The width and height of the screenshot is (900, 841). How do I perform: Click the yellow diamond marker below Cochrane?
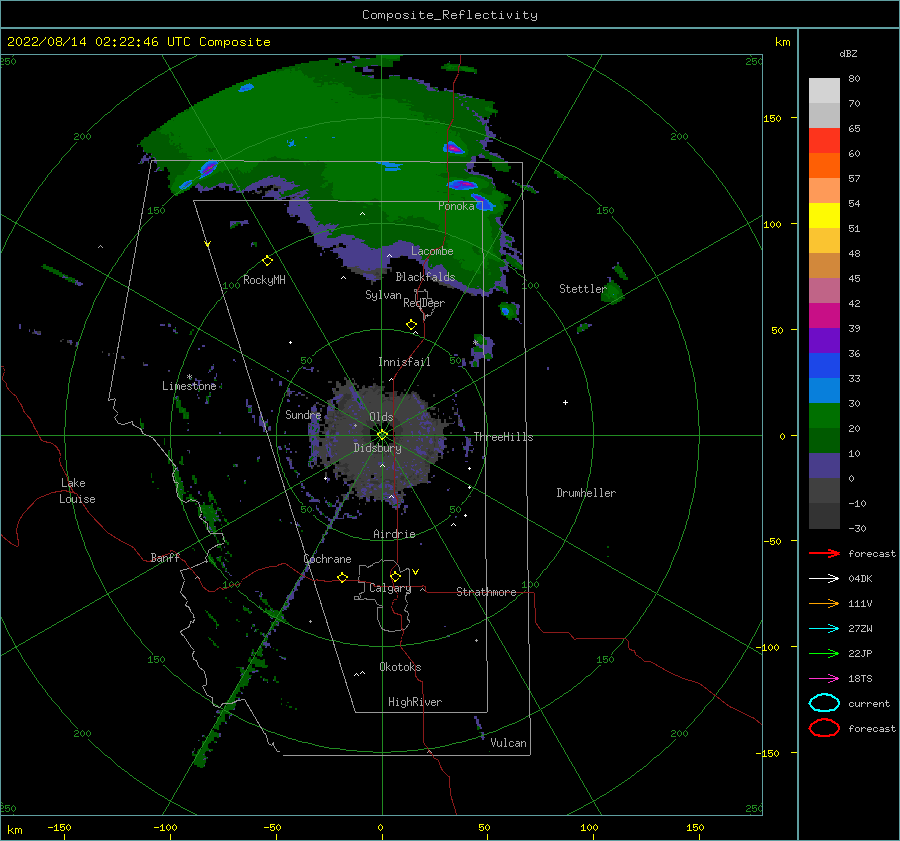[342, 577]
